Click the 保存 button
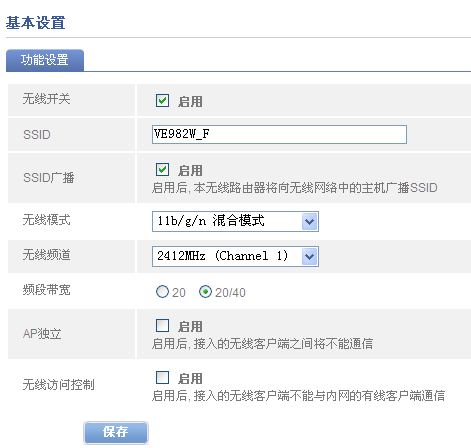 (x=116, y=432)
